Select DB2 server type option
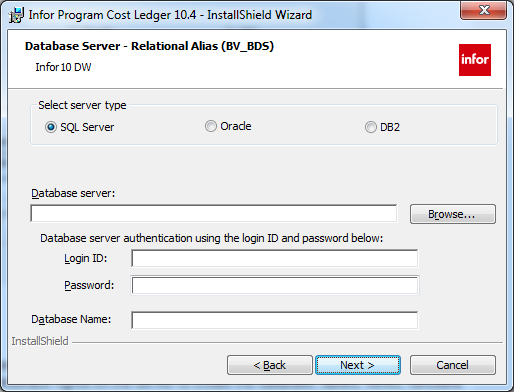The image size is (514, 392). 370,127
